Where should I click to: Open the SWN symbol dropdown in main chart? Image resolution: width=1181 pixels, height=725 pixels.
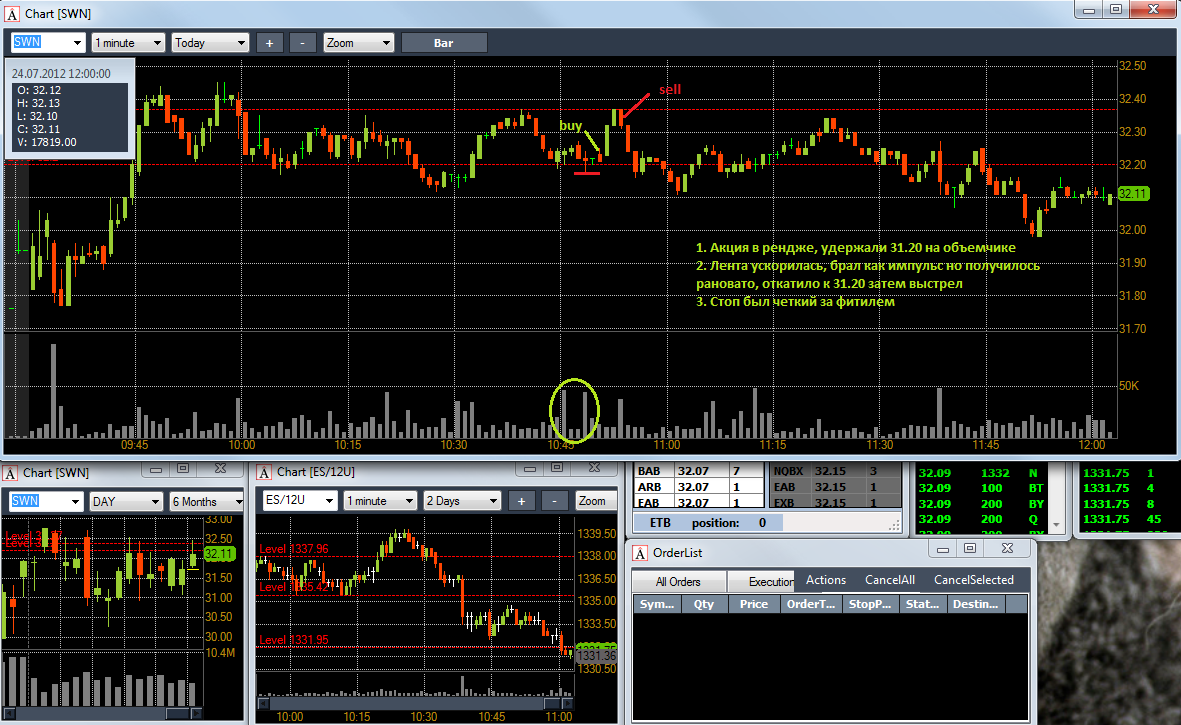click(48, 43)
